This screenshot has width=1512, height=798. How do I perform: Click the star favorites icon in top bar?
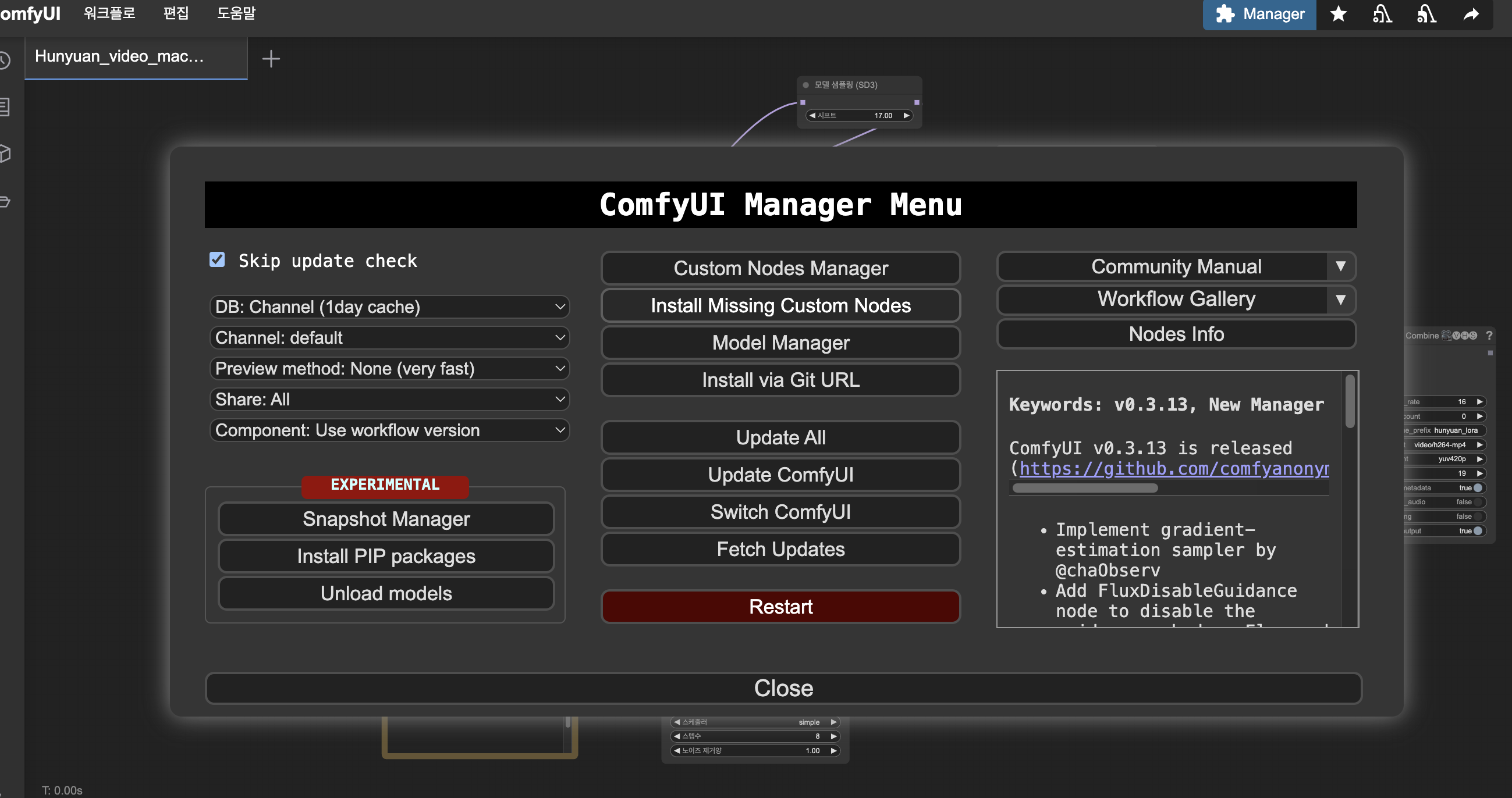point(1337,14)
